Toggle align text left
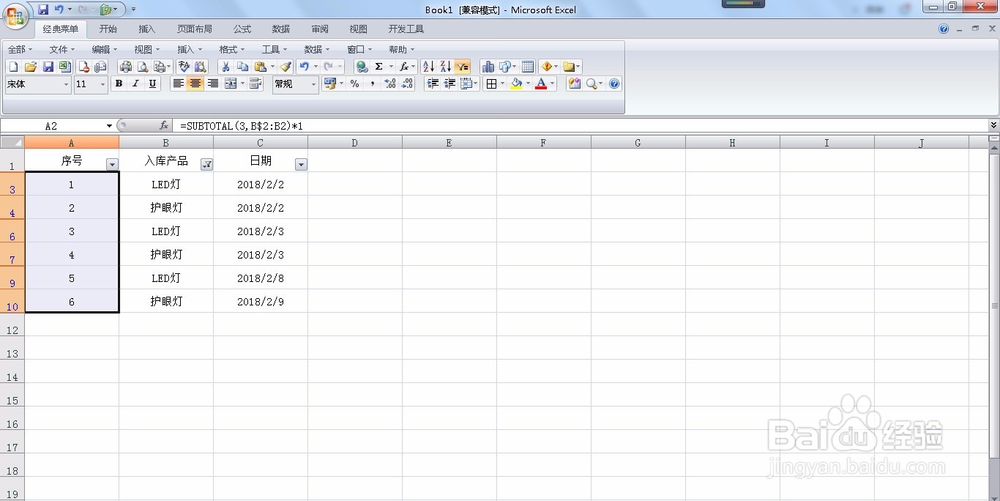Image resolution: width=1000 pixels, height=501 pixels. (179, 84)
